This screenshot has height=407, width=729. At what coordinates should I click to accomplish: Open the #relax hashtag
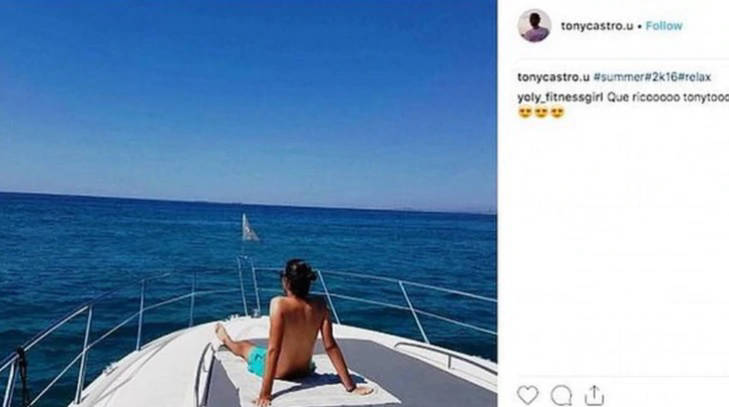coord(695,77)
